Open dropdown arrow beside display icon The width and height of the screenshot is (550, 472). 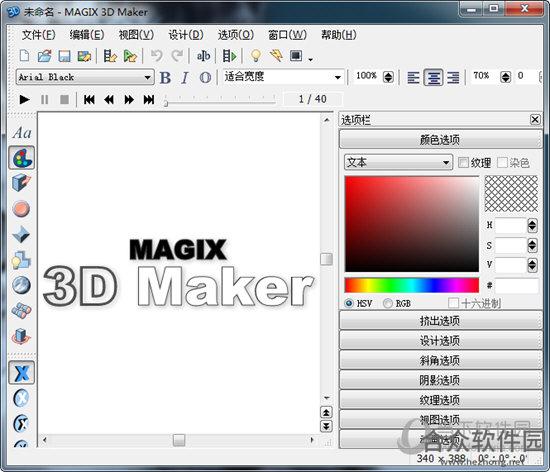point(310,60)
